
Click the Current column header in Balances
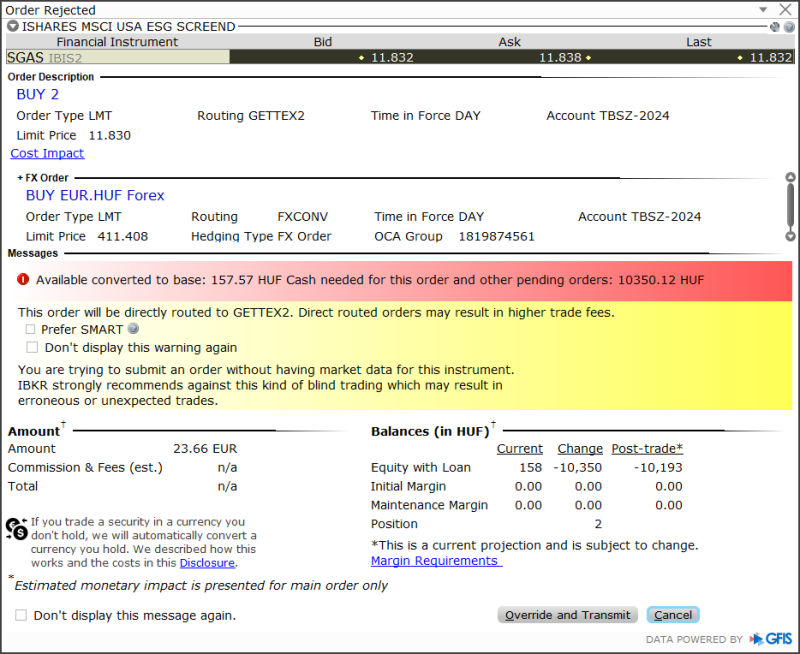pos(519,448)
